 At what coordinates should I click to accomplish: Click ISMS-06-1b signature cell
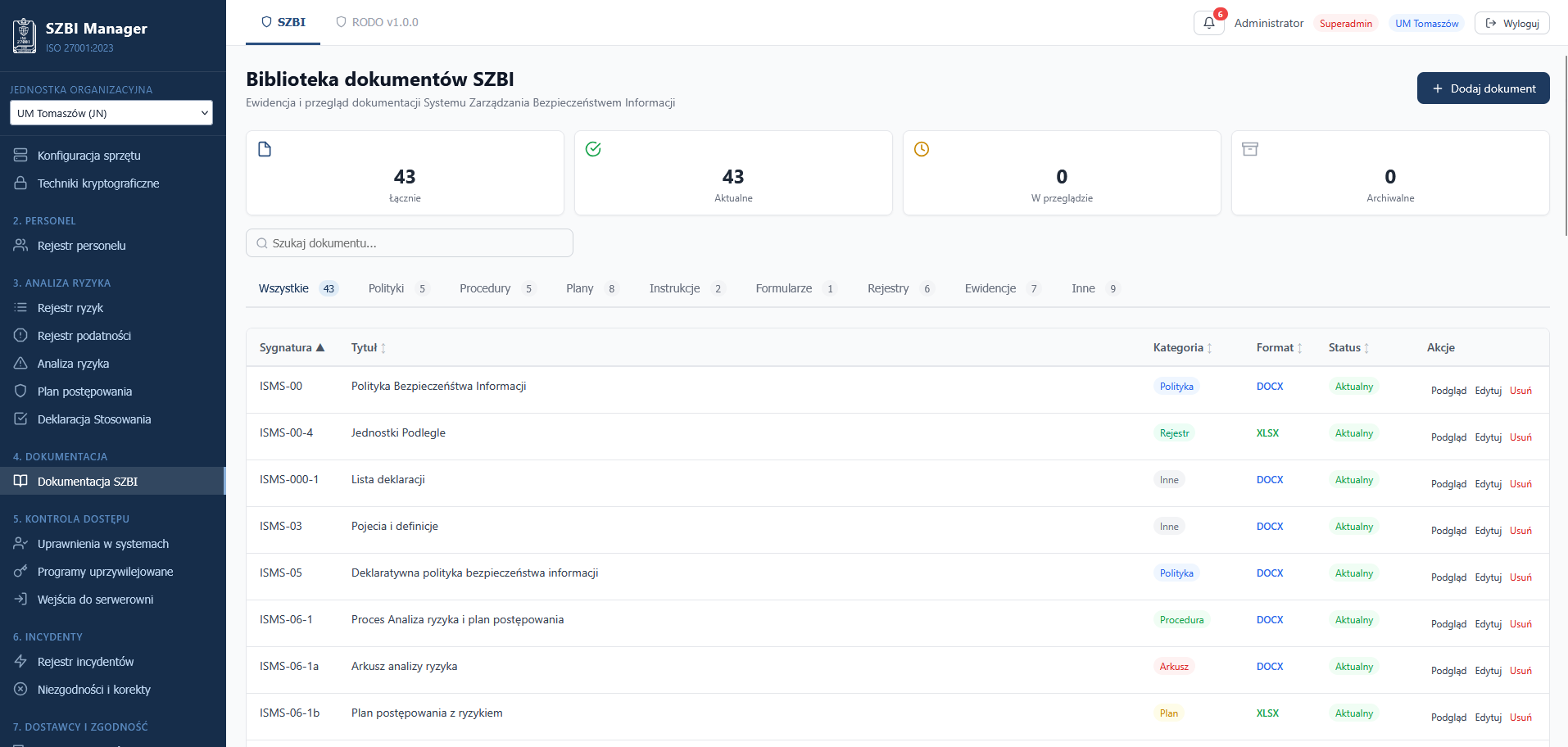point(289,713)
